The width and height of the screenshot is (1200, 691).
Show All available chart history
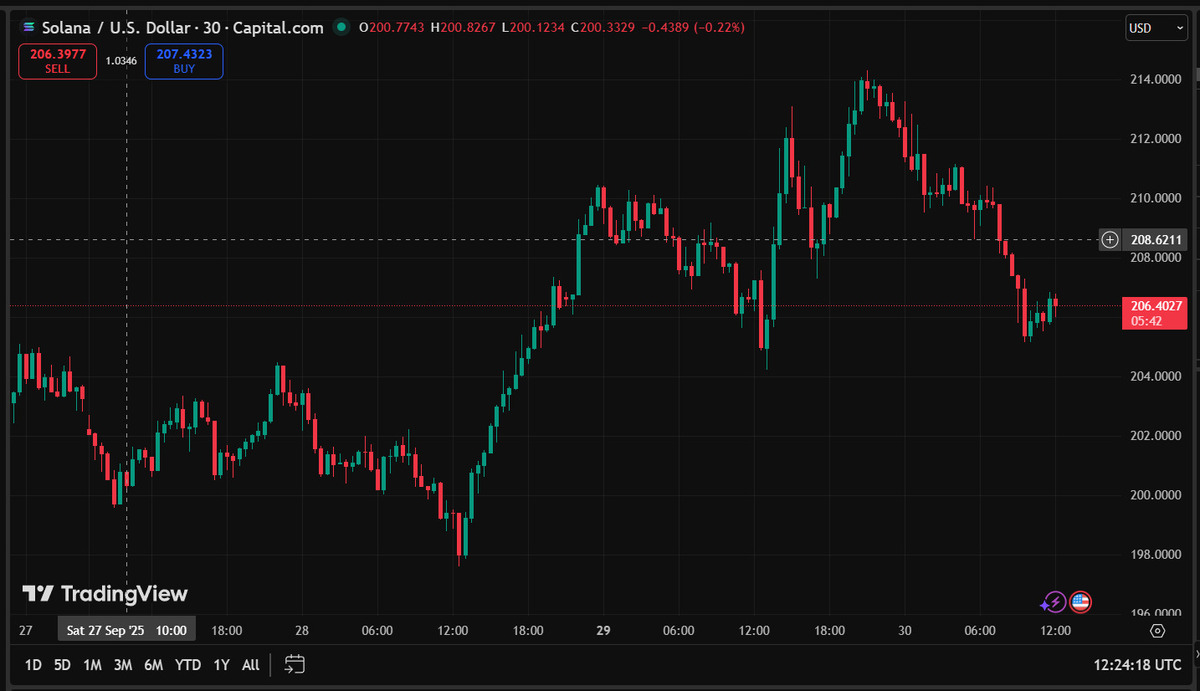[251, 665]
